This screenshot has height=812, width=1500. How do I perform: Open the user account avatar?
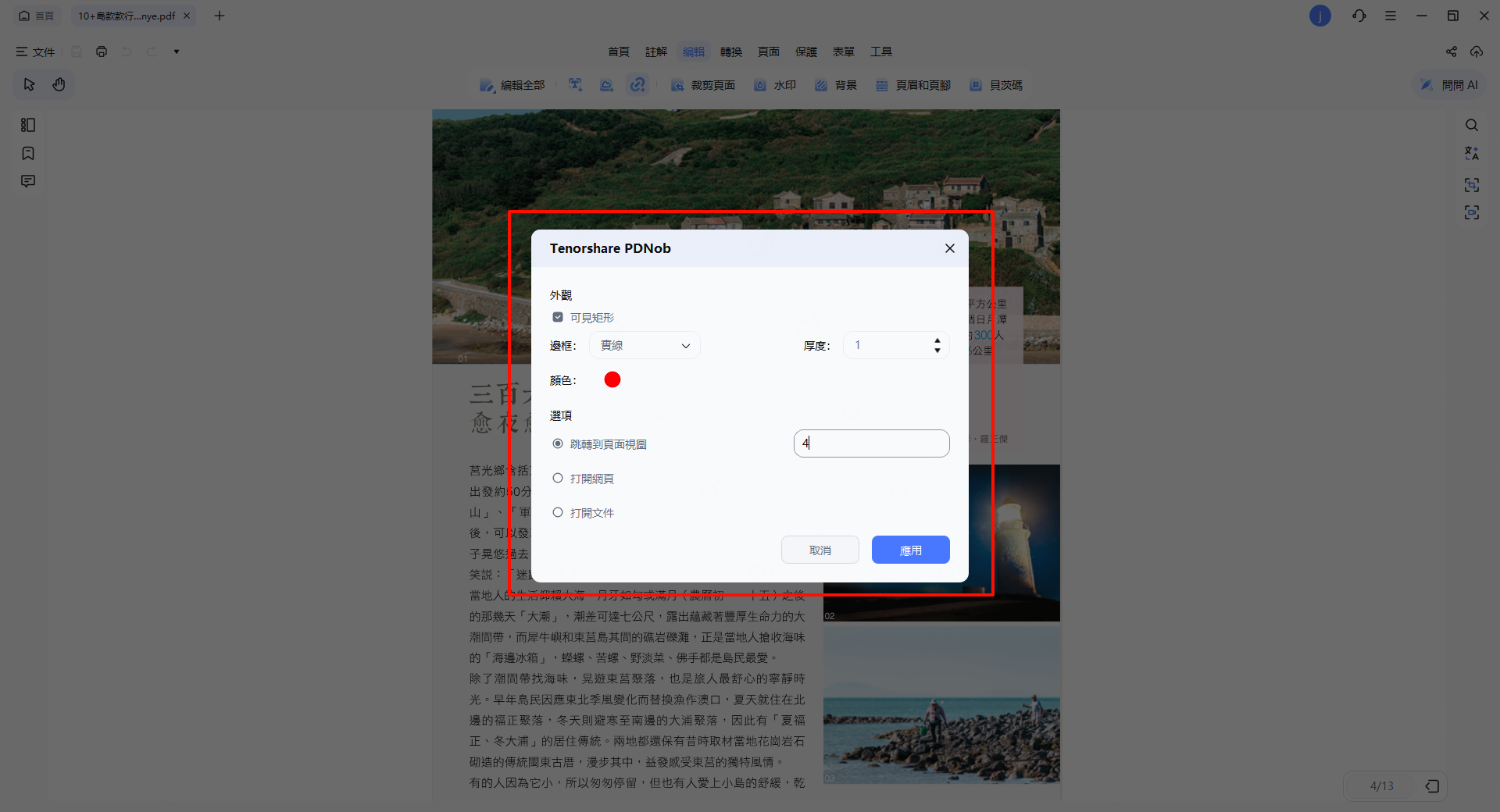tap(1320, 16)
